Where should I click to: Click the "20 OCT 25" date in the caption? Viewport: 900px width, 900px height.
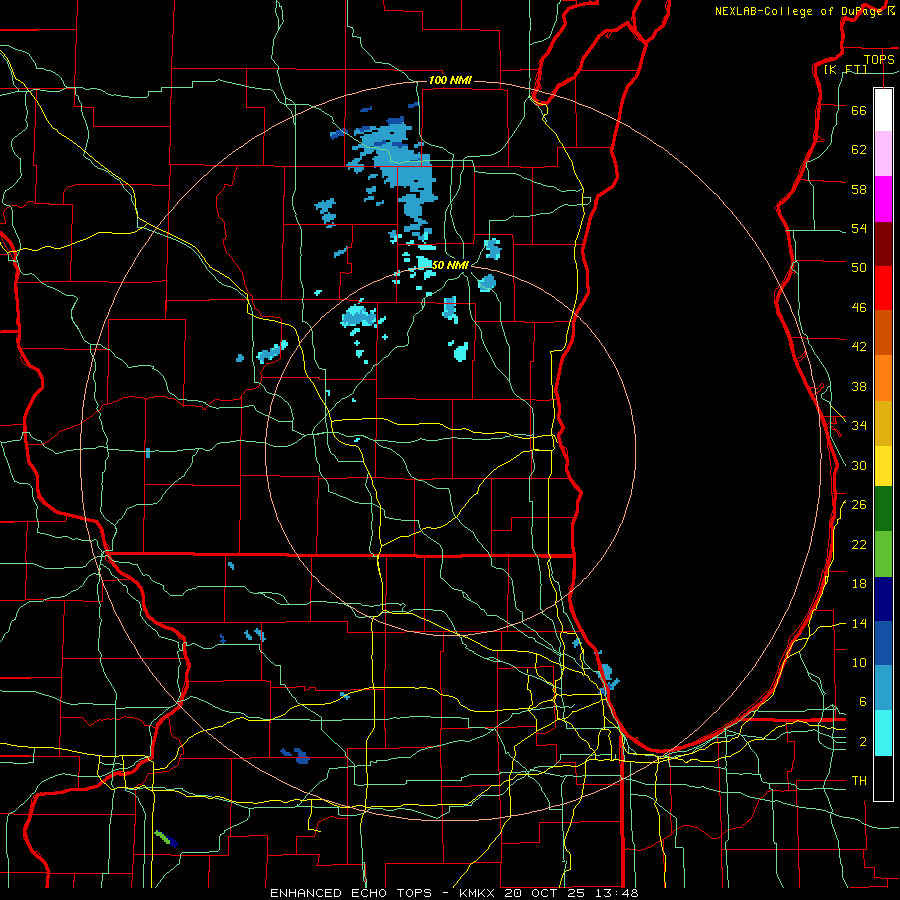click(548, 893)
